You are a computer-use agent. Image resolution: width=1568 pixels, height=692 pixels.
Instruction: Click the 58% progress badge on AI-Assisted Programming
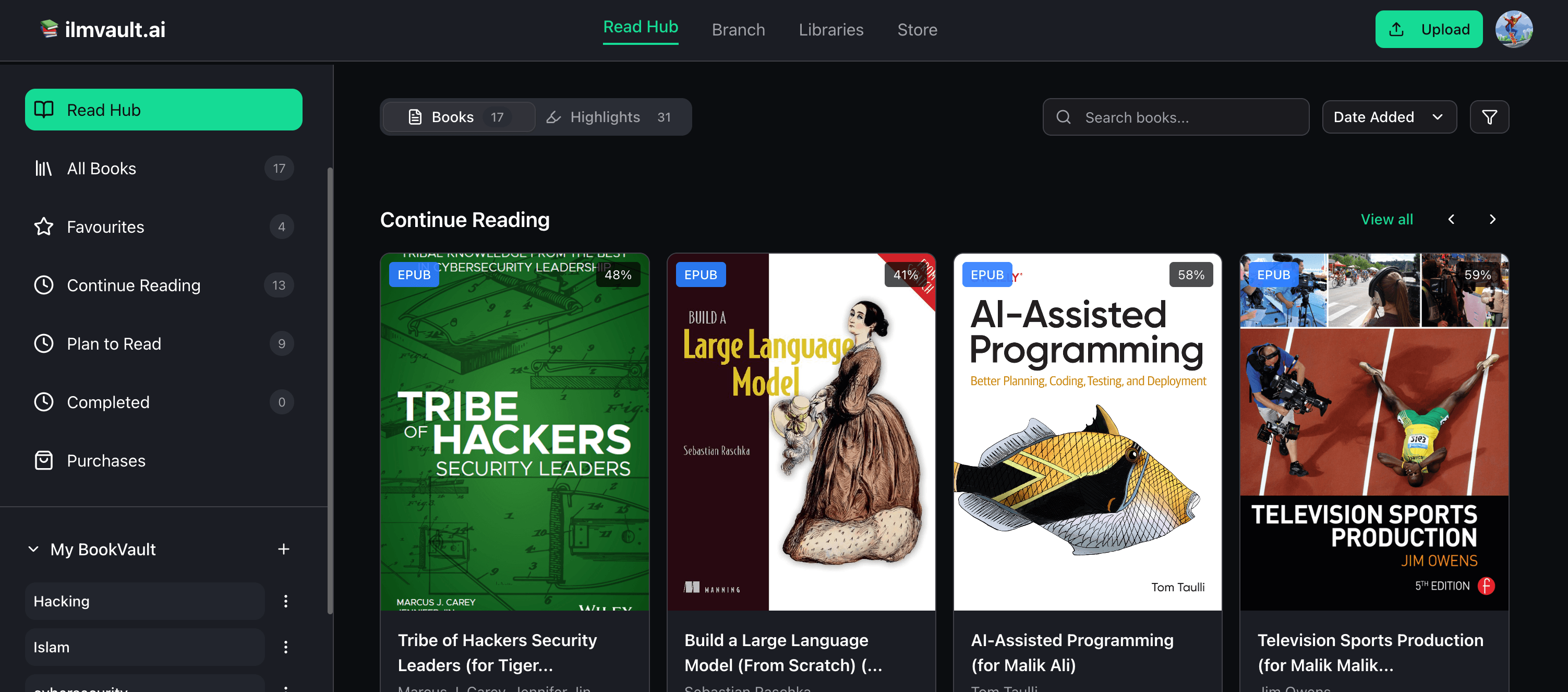[1191, 275]
